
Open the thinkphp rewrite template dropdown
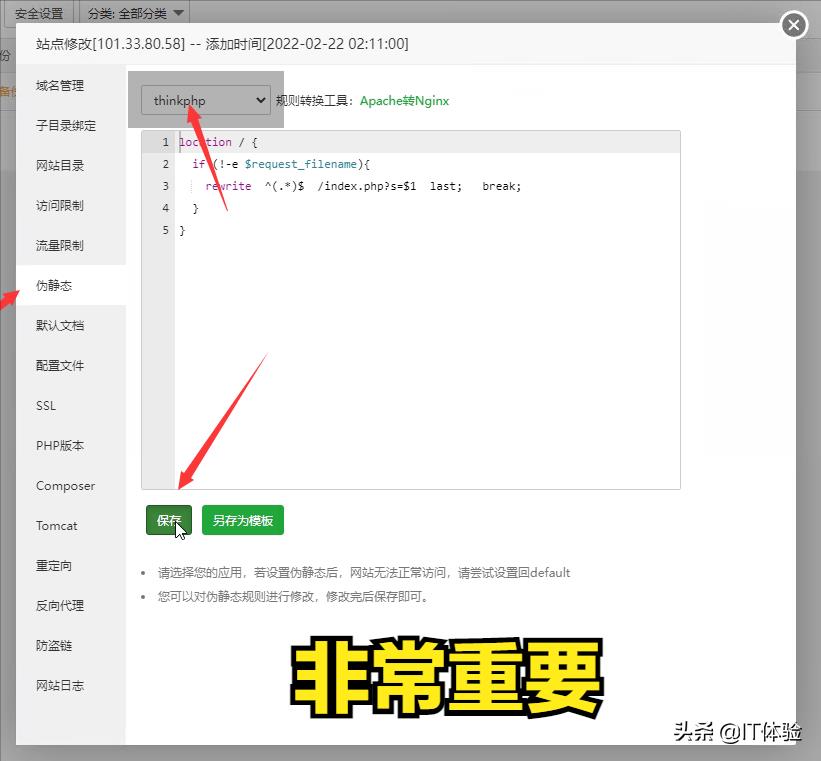(x=205, y=100)
